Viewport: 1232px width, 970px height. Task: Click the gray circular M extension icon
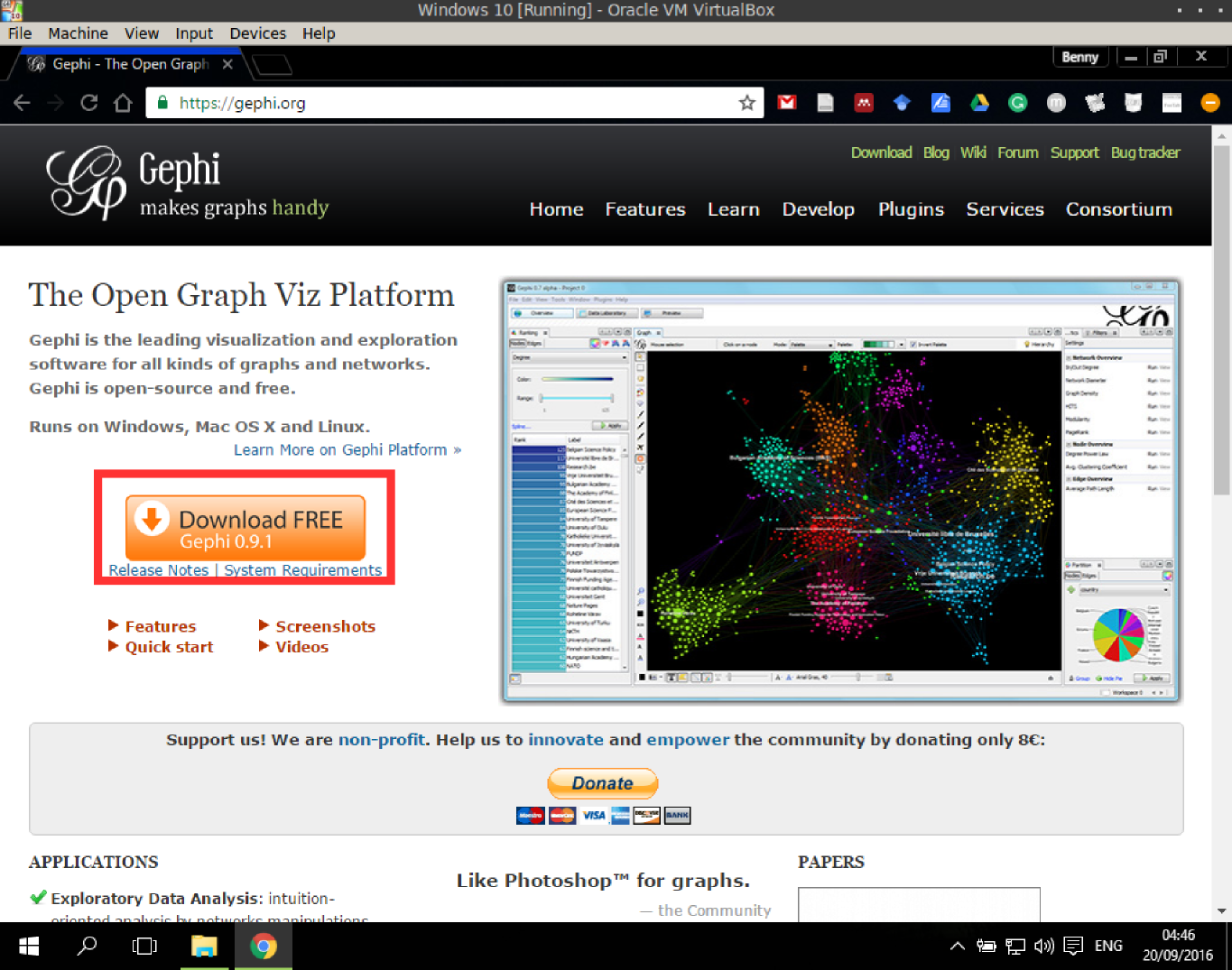click(1056, 103)
